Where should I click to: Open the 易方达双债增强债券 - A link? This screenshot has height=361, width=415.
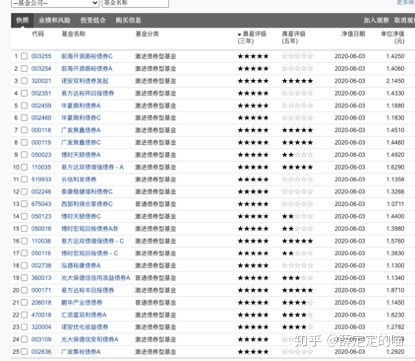click(x=92, y=167)
